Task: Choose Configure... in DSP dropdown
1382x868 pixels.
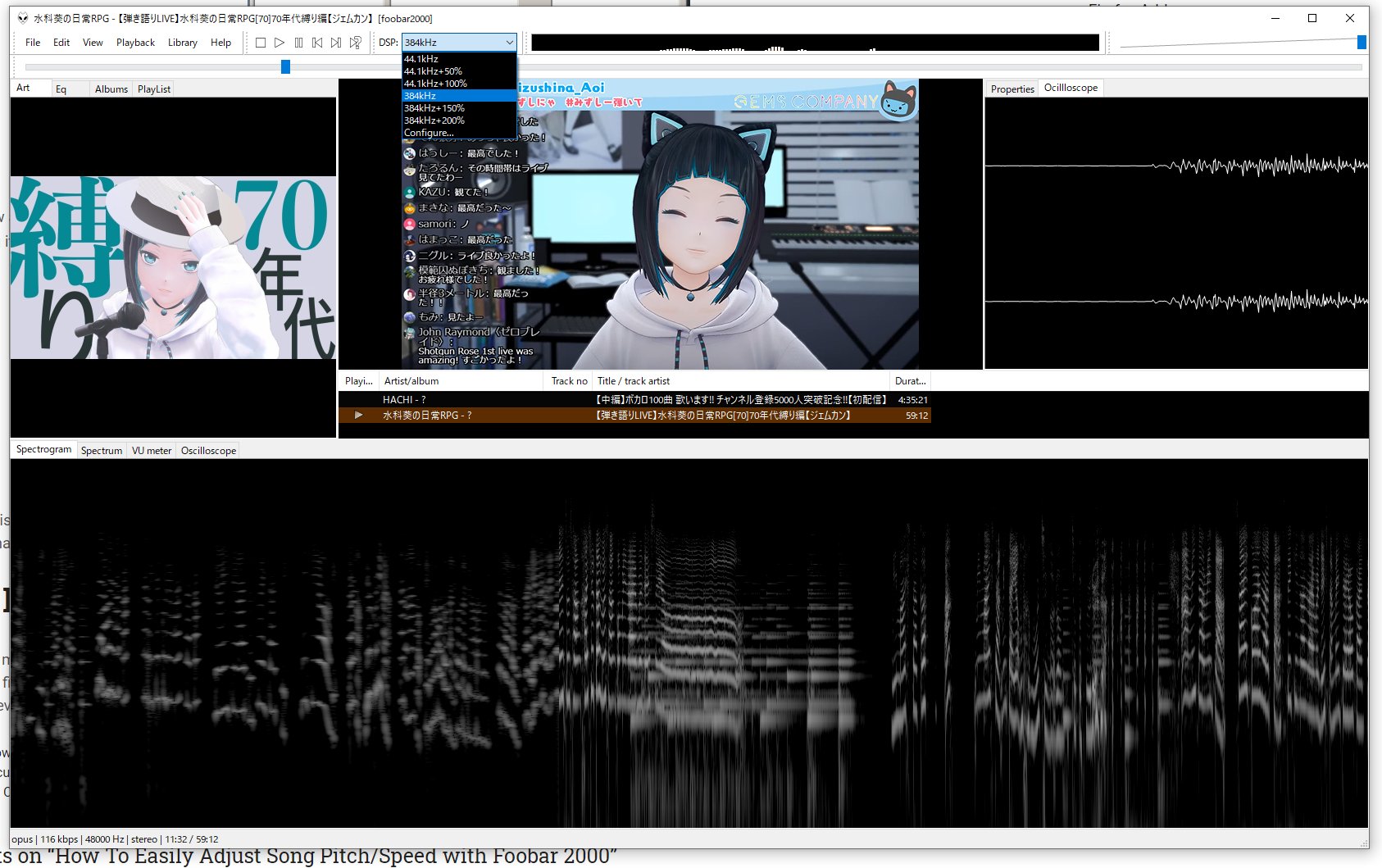Action: tap(459, 133)
